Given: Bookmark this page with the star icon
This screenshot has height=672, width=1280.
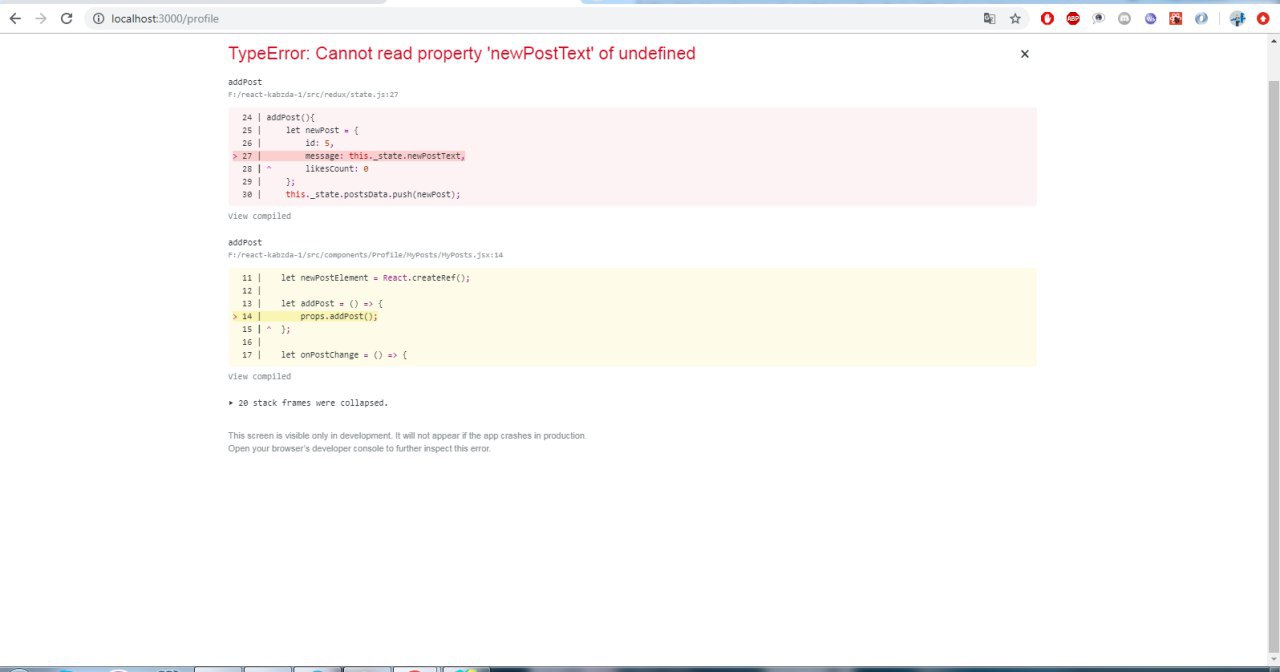Looking at the screenshot, I should point(1015,18).
